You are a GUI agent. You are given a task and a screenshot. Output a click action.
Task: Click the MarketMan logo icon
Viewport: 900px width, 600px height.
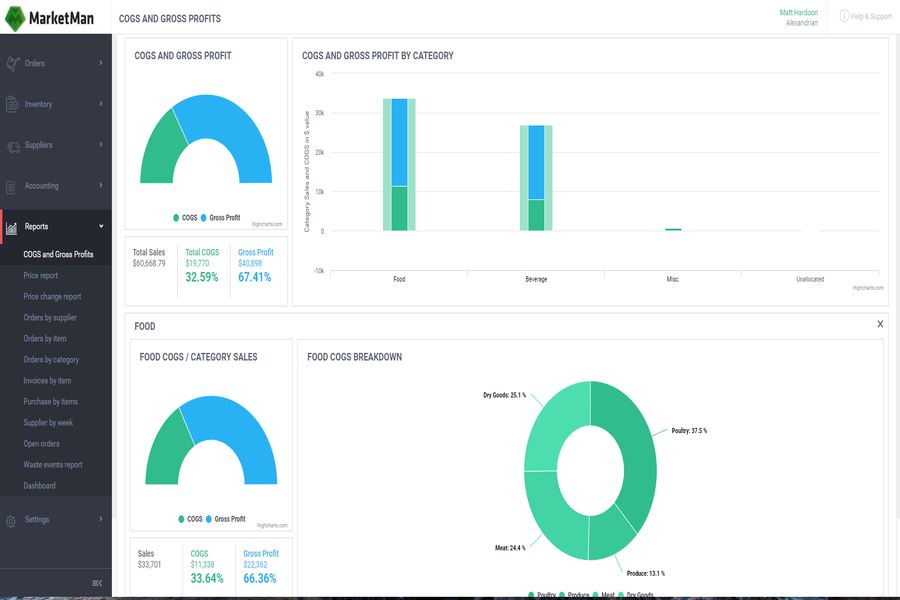[x=15, y=17]
